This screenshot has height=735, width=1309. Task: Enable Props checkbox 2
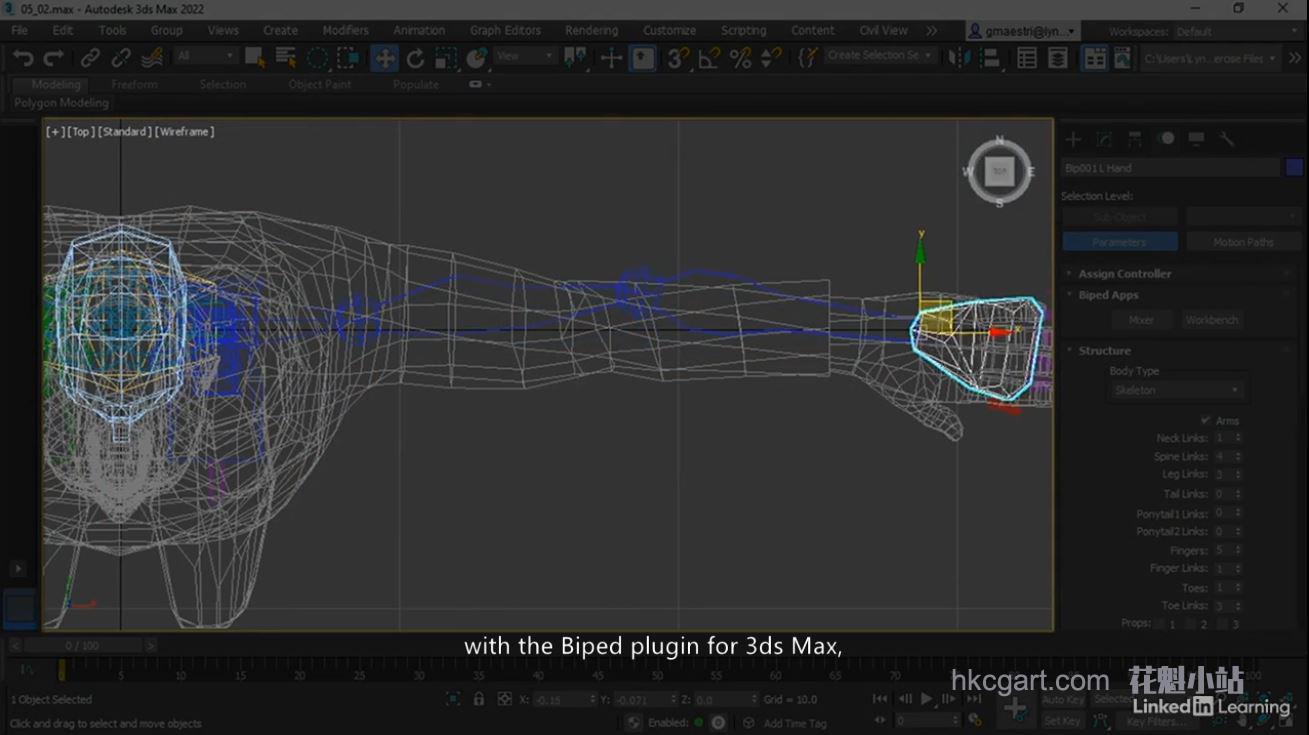point(1191,624)
